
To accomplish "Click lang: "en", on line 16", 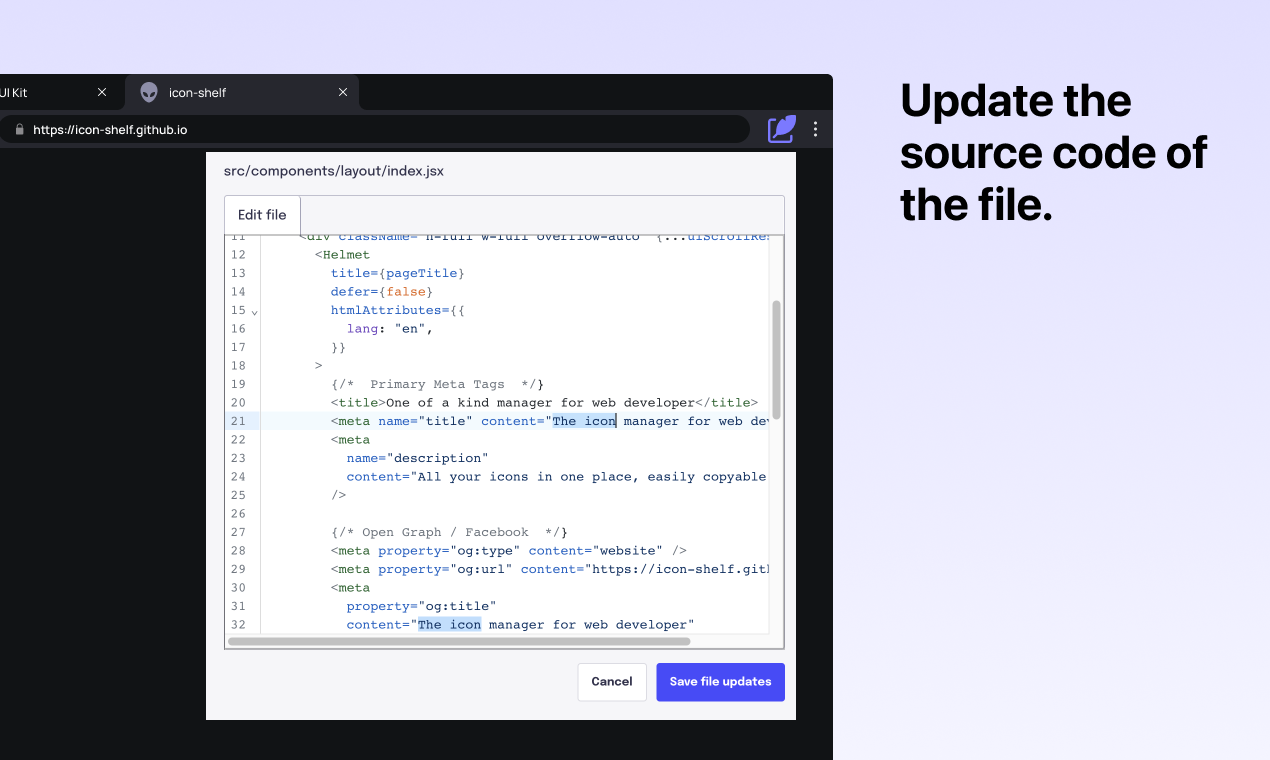I will pos(390,329).
